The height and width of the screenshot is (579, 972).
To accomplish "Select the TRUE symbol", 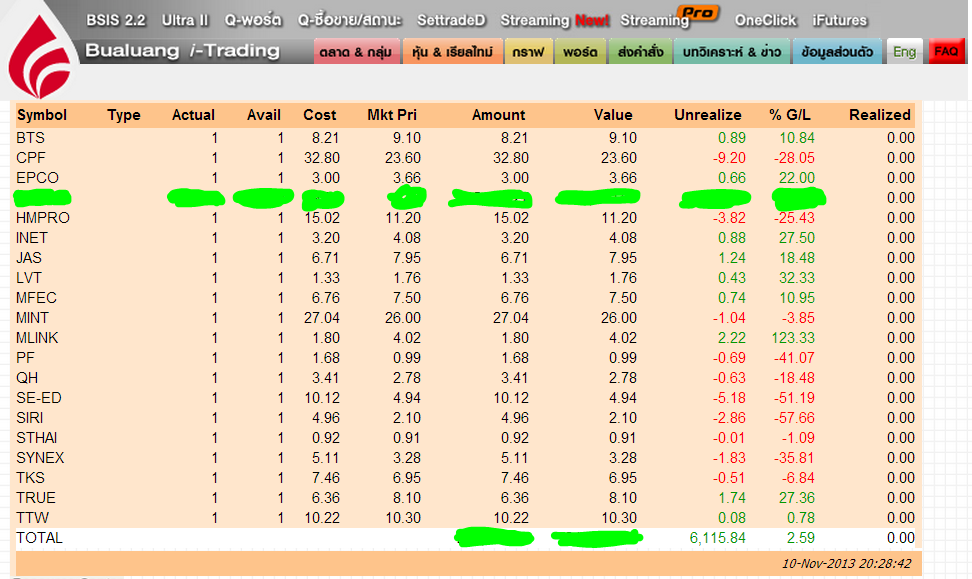I will pos(36,498).
